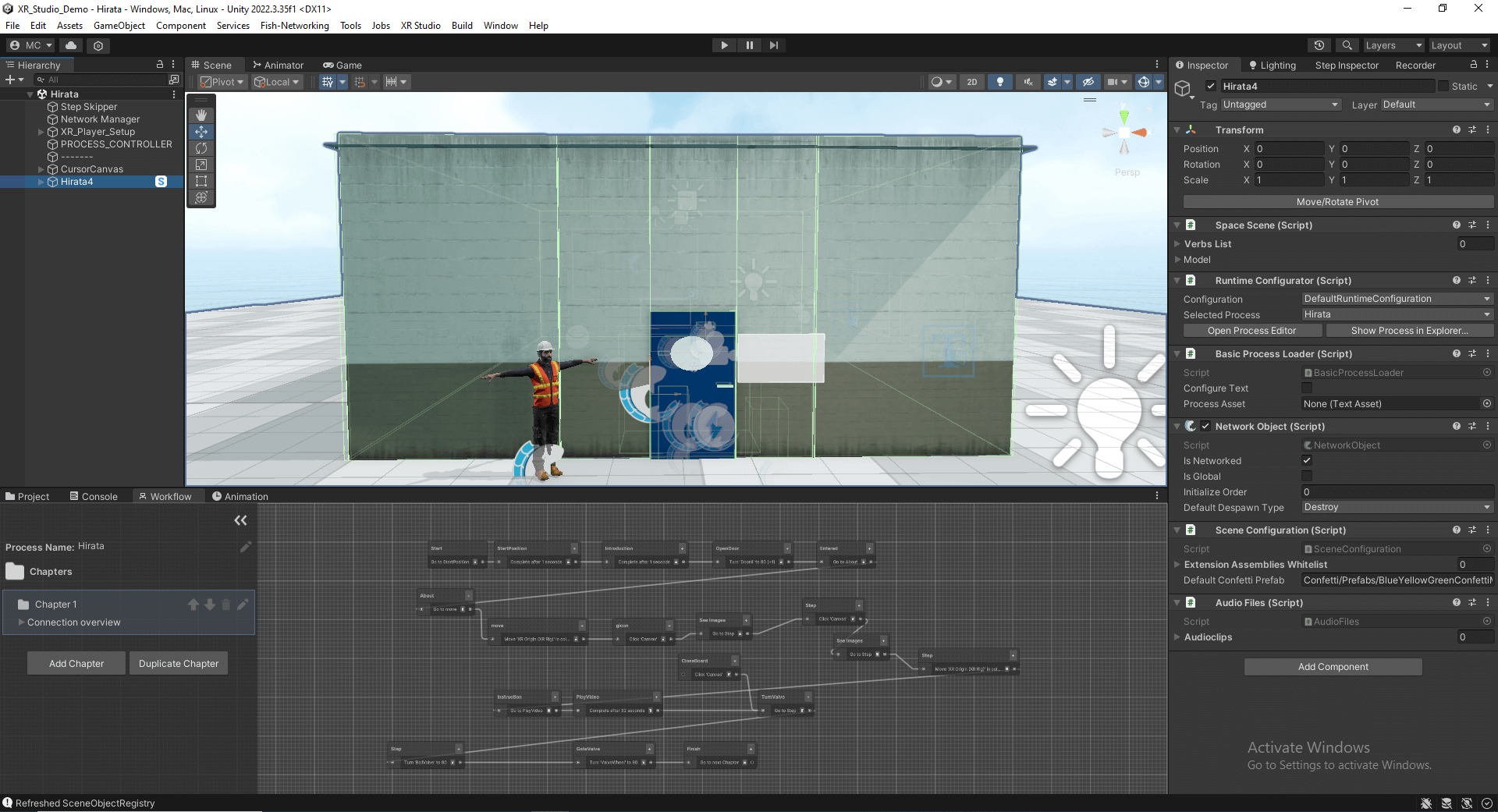The width and height of the screenshot is (1498, 812).
Task: Click the Add Chapter button
Action: click(76, 664)
